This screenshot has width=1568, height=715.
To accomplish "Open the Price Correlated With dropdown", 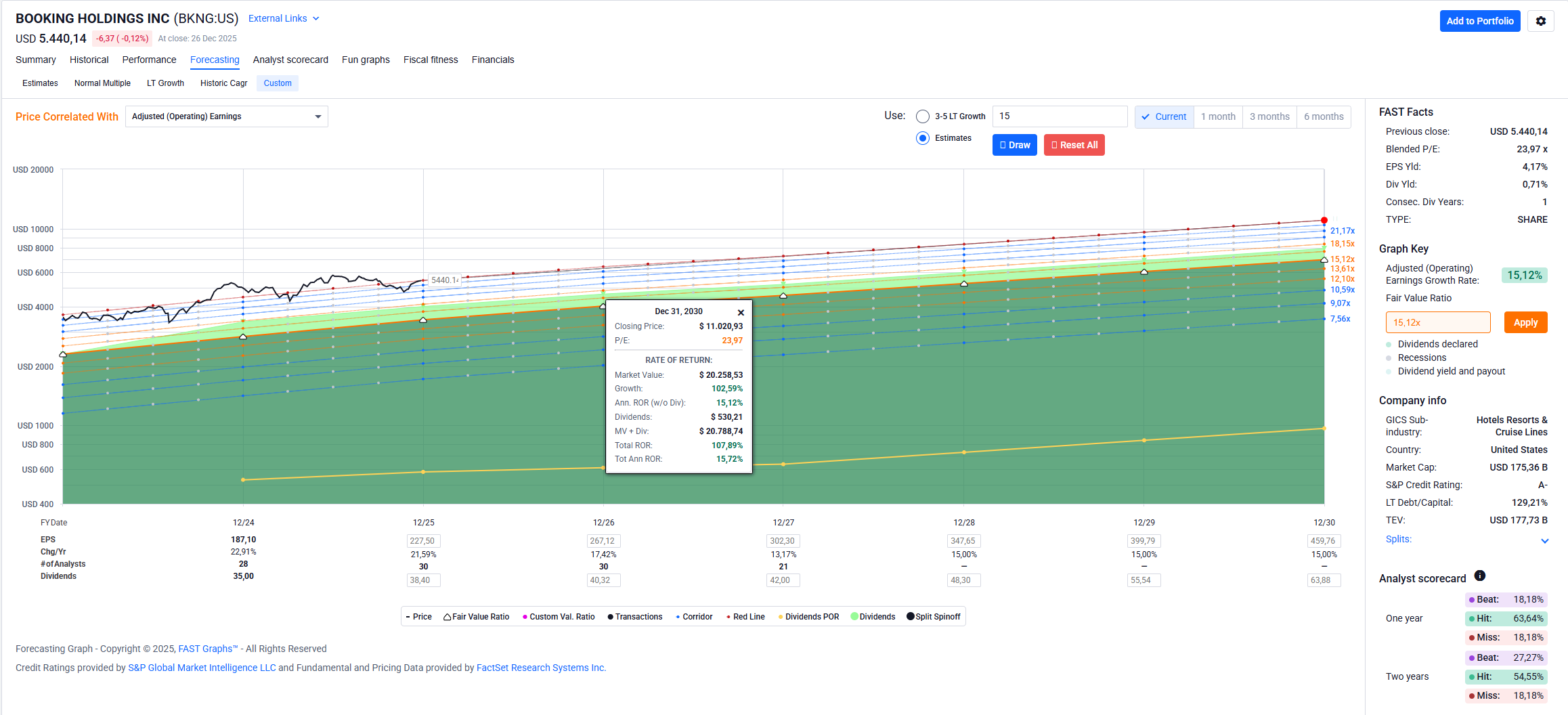I will pos(226,116).
